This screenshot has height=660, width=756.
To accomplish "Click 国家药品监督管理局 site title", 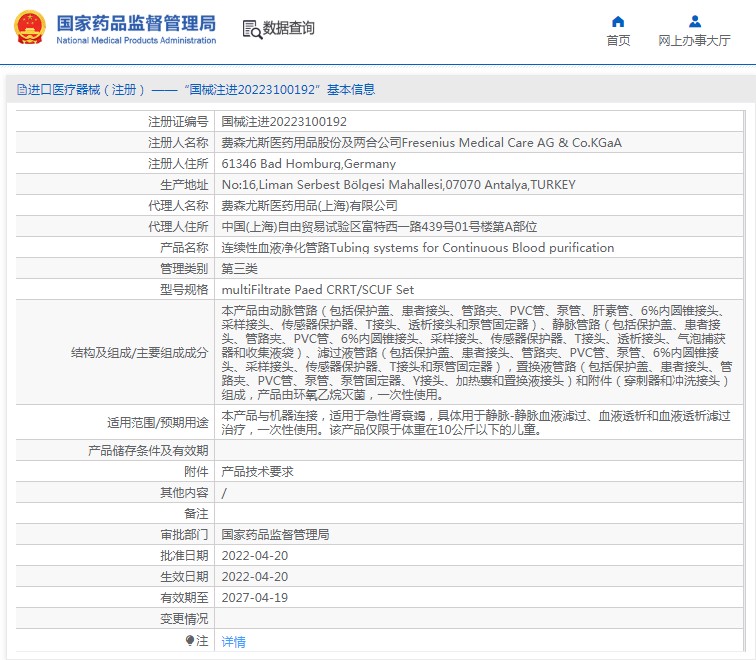I will (136, 23).
